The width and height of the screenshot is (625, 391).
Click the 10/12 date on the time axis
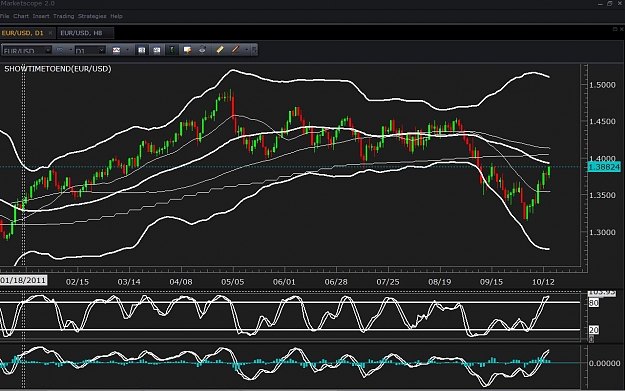(543, 282)
